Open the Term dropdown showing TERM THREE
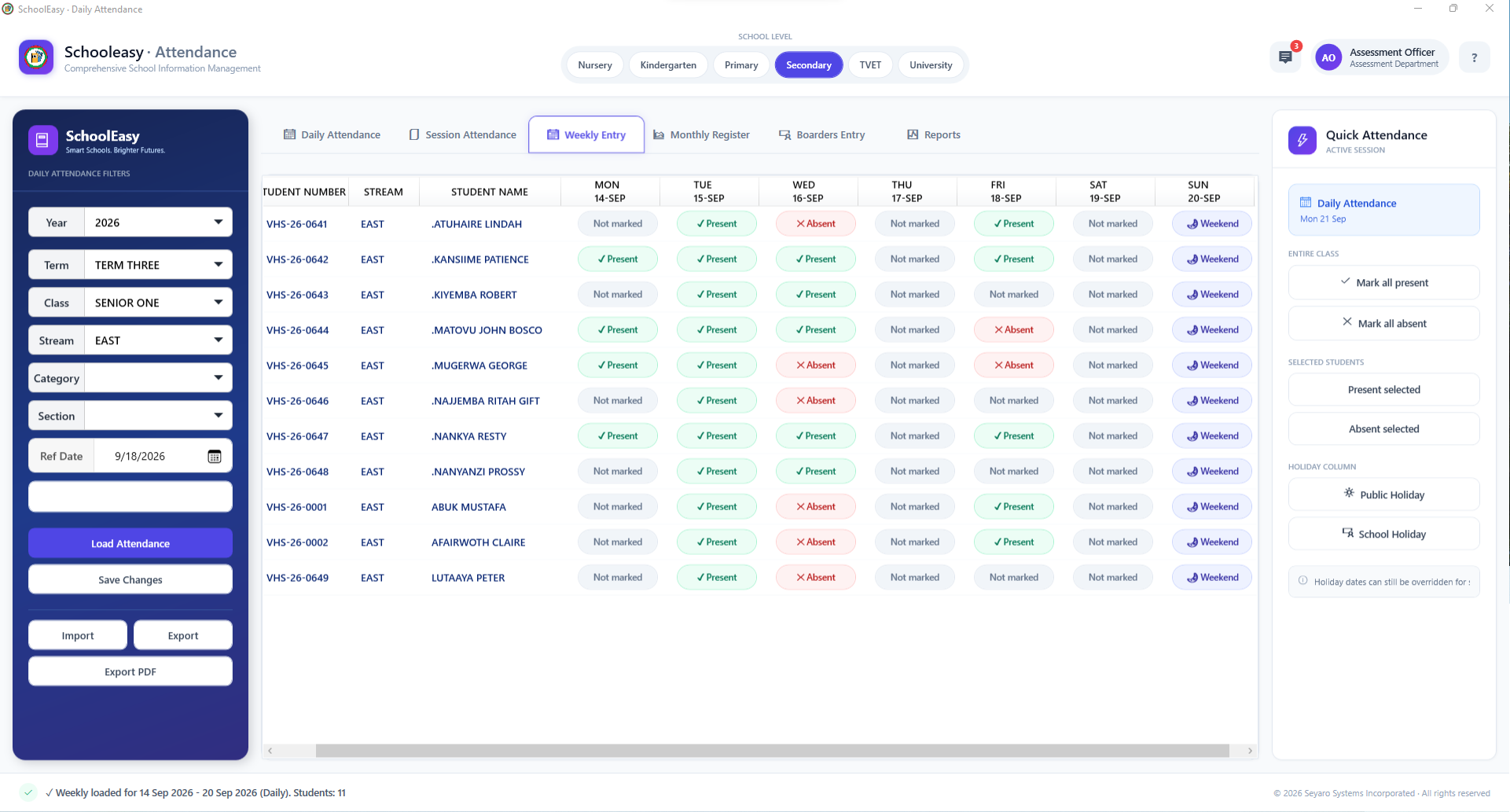This screenshot has height=812, width=1510. [x=130, y=265]
